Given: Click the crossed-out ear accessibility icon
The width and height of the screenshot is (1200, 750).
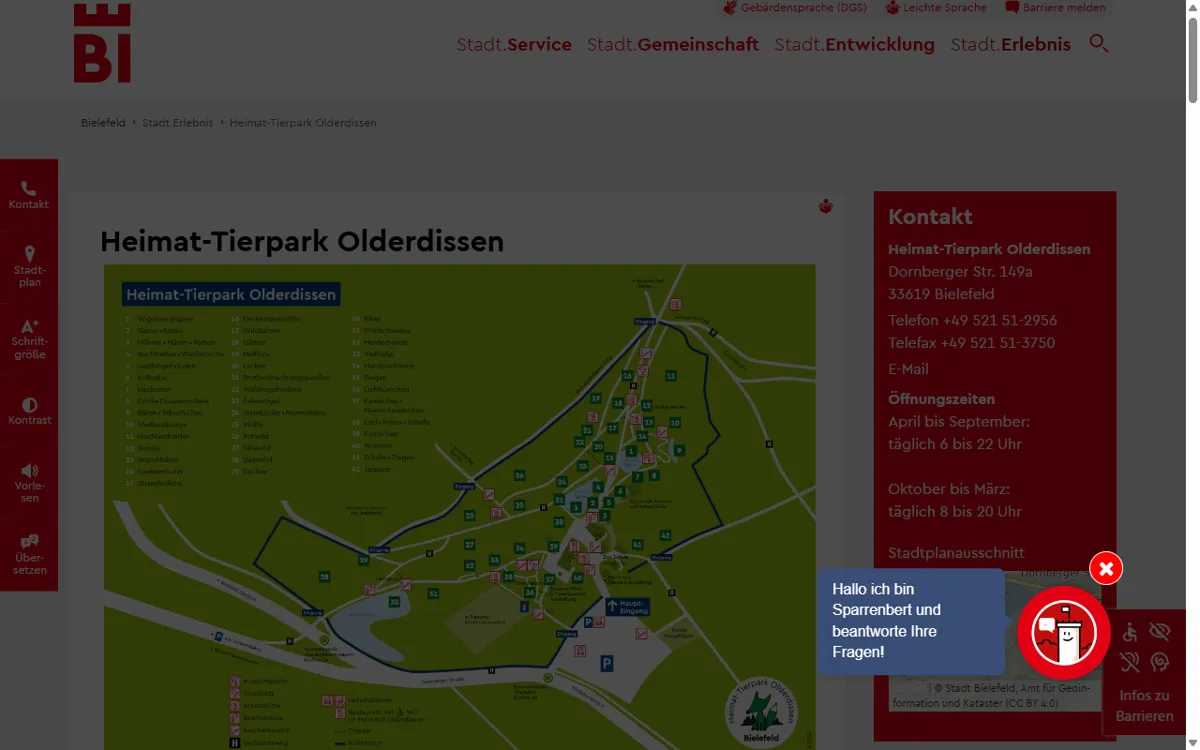Looking at the screenshot, I should click(x=1130, y=662).
